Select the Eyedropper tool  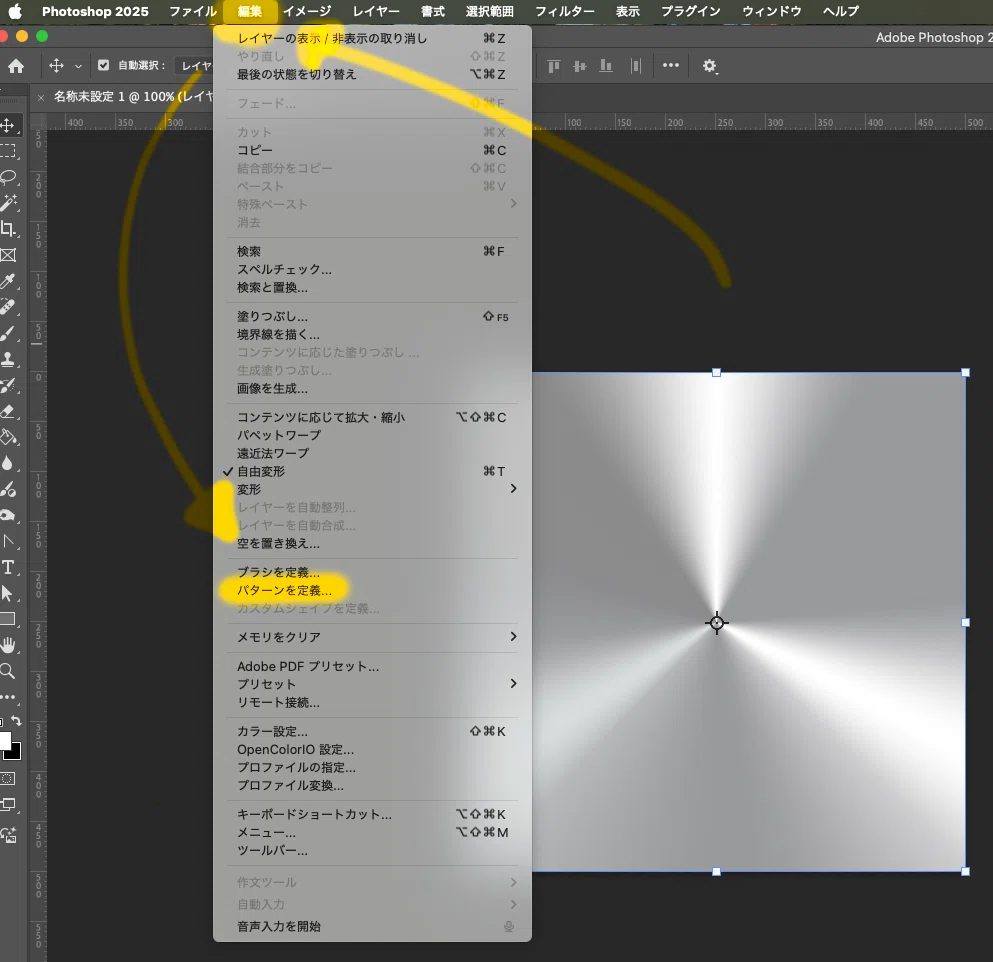tap(8, 281)
